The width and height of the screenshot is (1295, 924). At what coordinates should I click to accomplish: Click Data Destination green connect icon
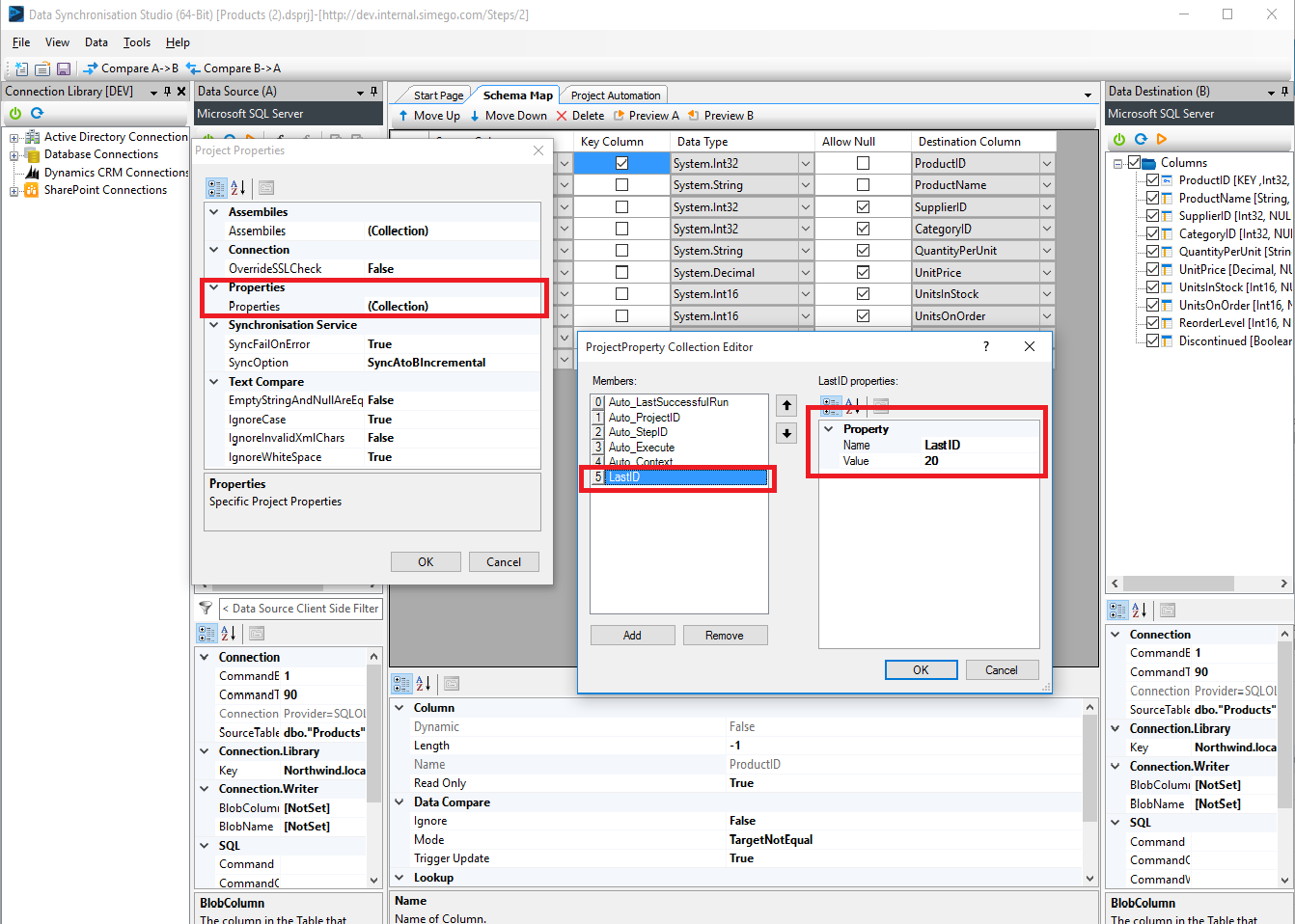1119,139
